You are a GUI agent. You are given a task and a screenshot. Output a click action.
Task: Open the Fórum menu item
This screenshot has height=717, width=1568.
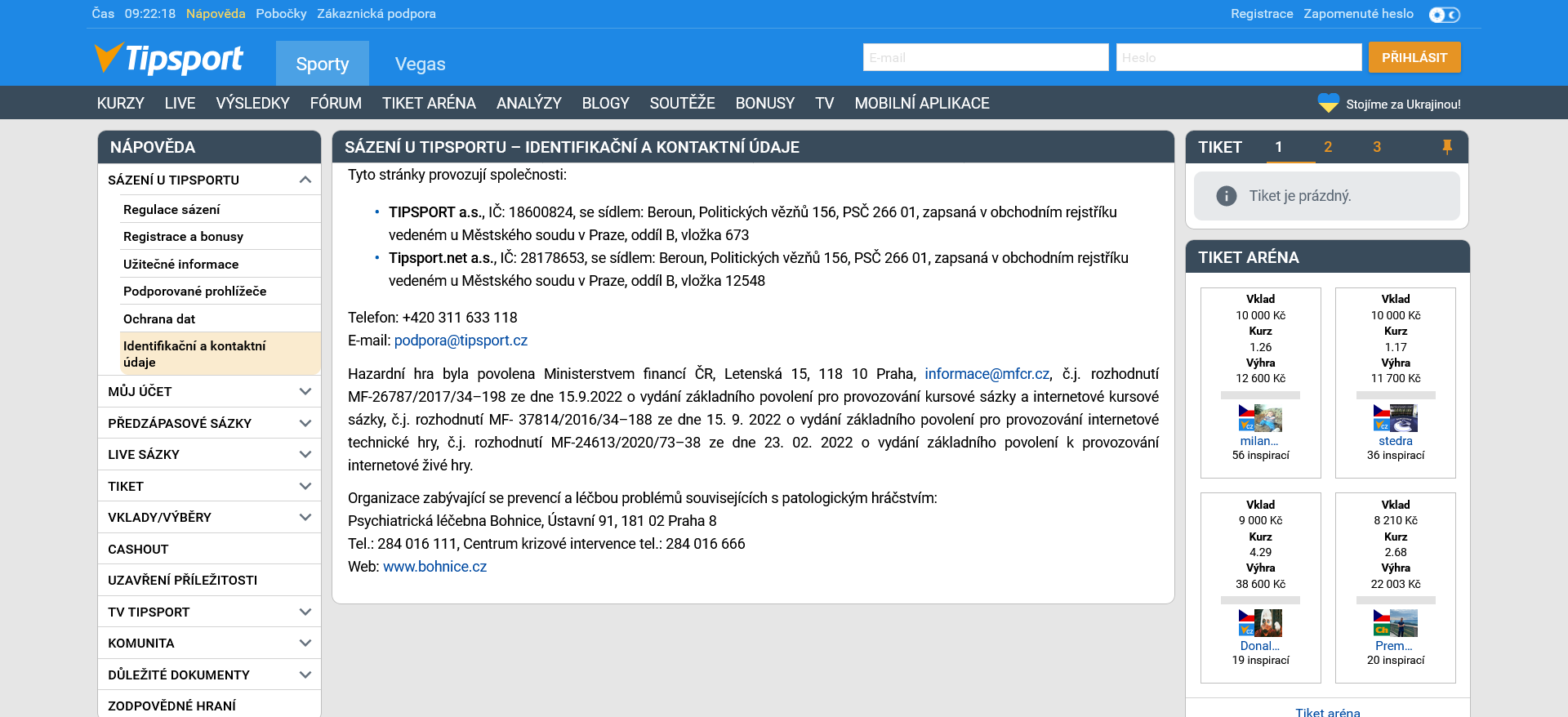click(x=336, y=103)
